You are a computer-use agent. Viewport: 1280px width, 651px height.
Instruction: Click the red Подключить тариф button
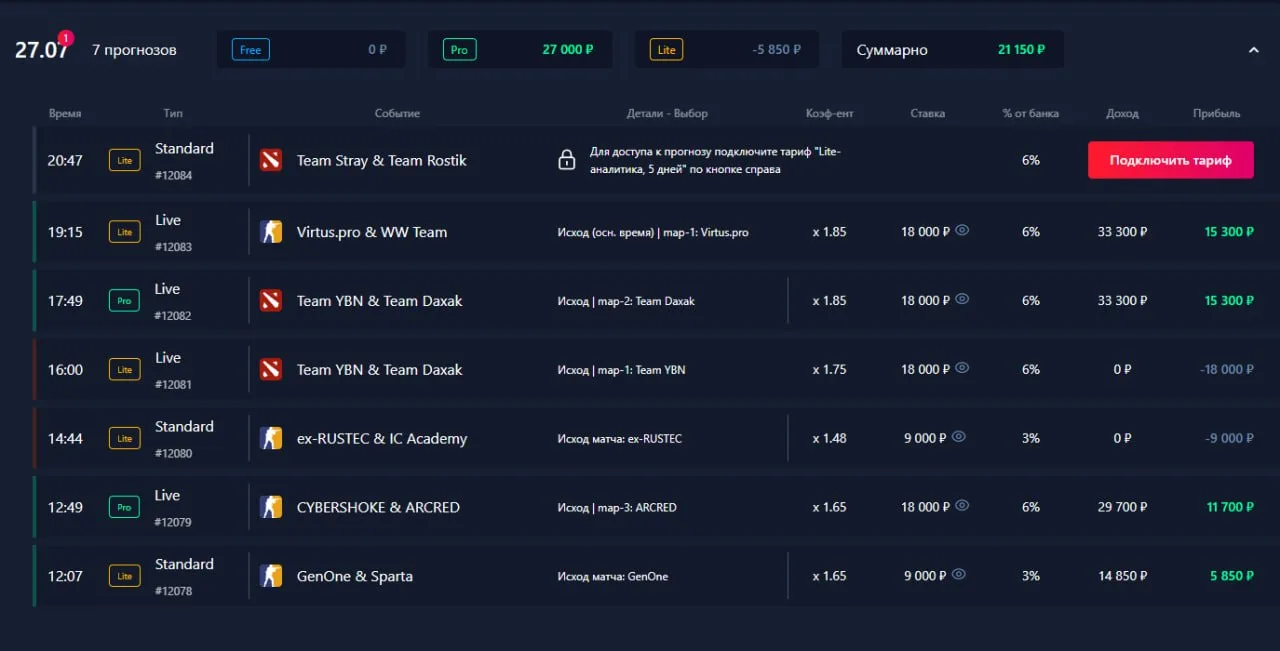(1170, 160)
